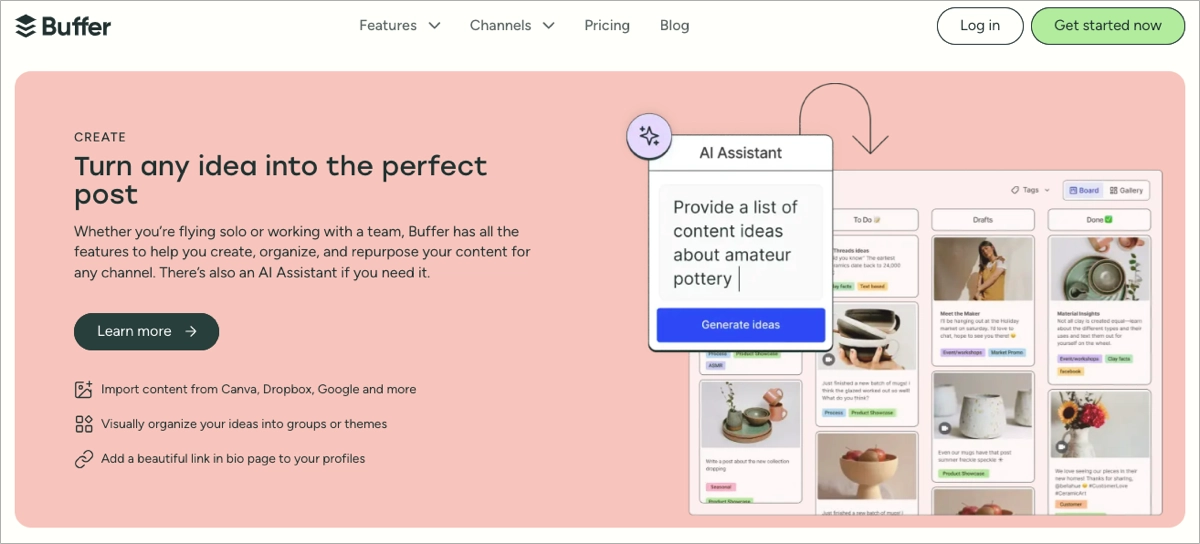Open the white speckled vases photo

983,407
